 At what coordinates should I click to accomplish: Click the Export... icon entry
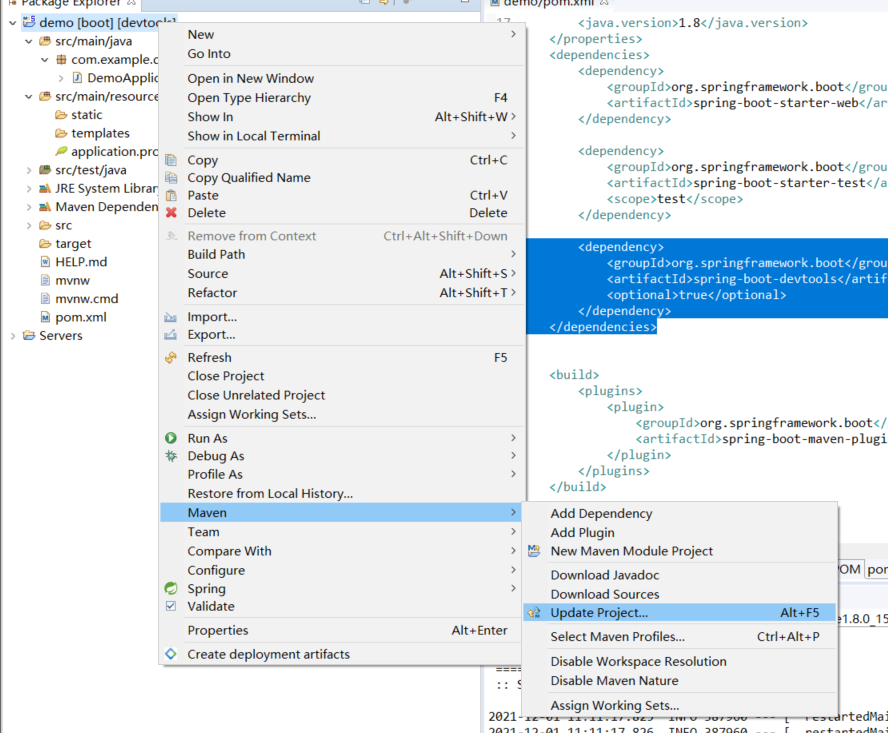170,335
